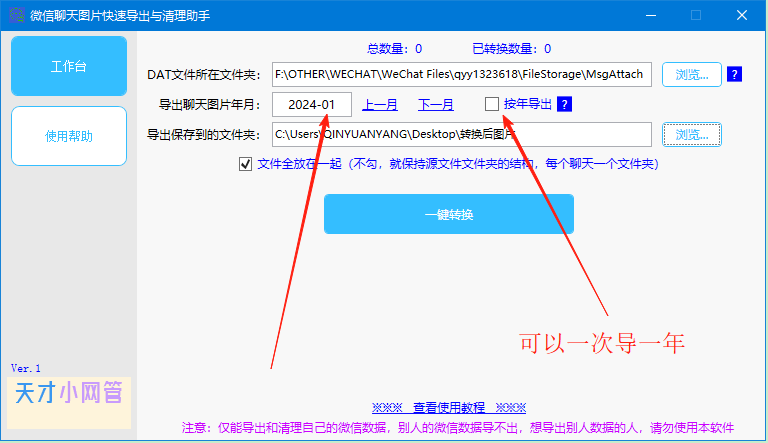Screen dimensions: 768x443
Task: Click the 已转换数量: 0 counter text
Action: pos(511,49)
